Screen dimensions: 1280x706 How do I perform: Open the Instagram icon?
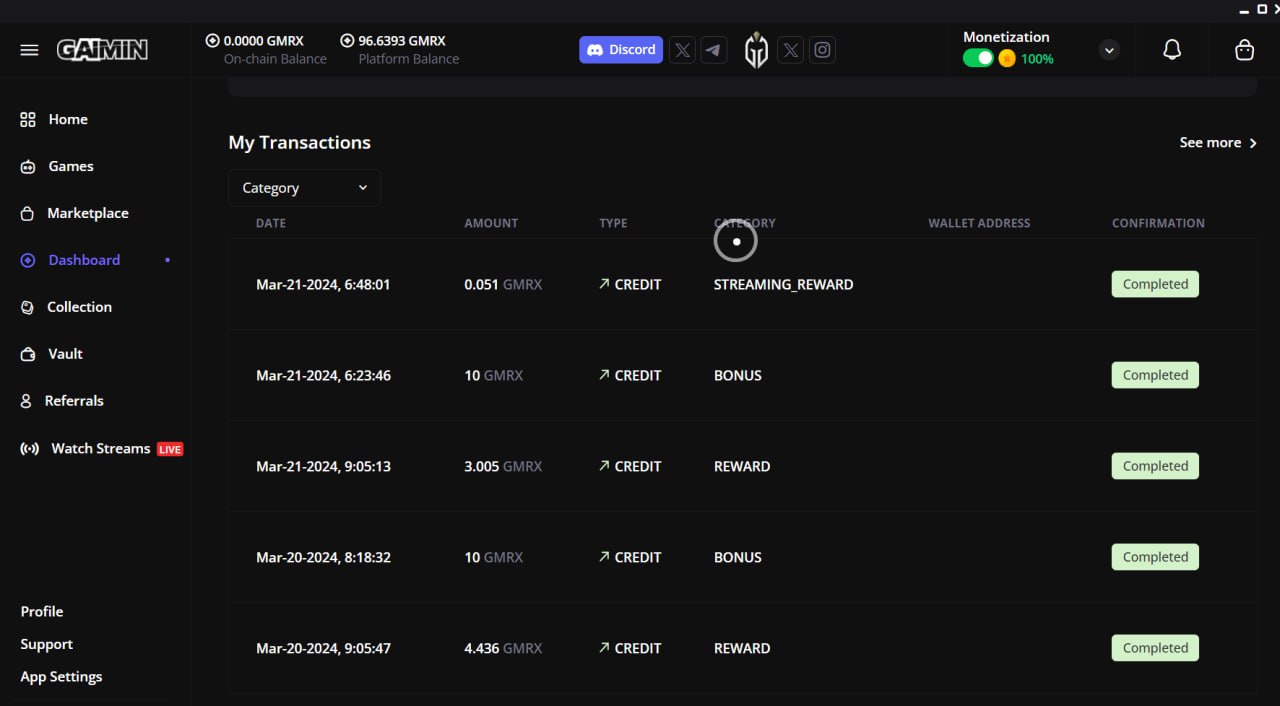[x=822, y=50]
